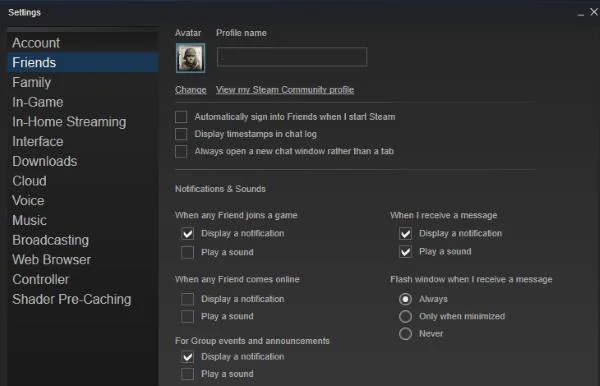Click the 'Profile name' label text
600x386 pixels.
point(241,33)
